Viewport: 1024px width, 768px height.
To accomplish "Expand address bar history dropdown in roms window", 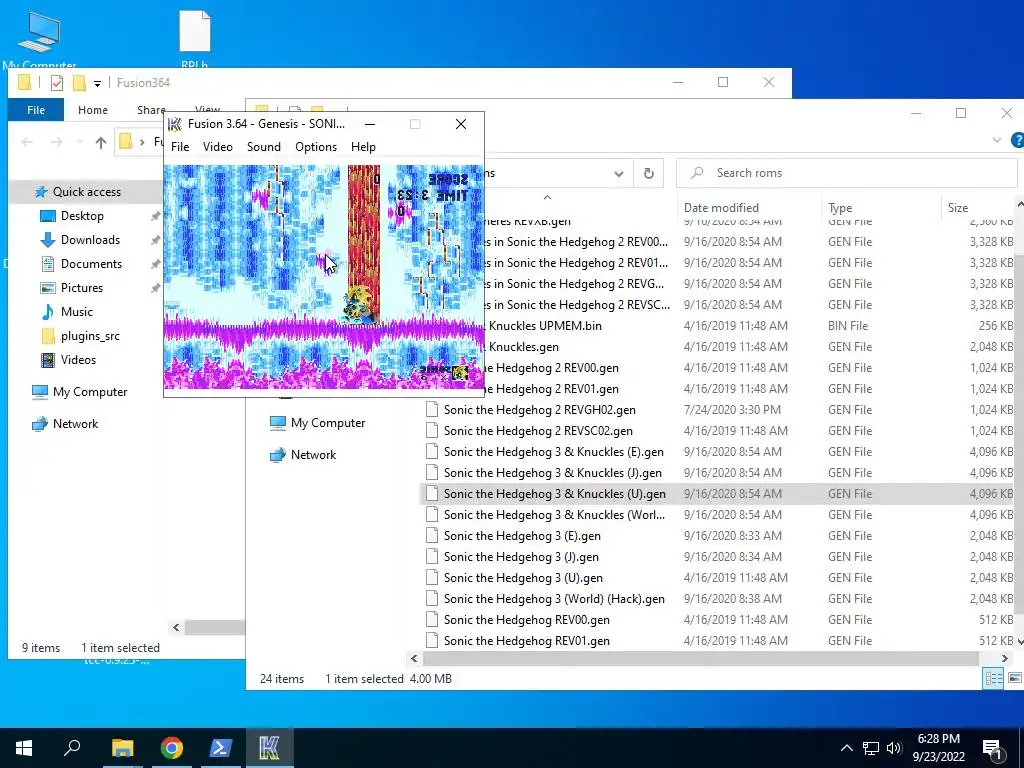I will coord(618,174).
